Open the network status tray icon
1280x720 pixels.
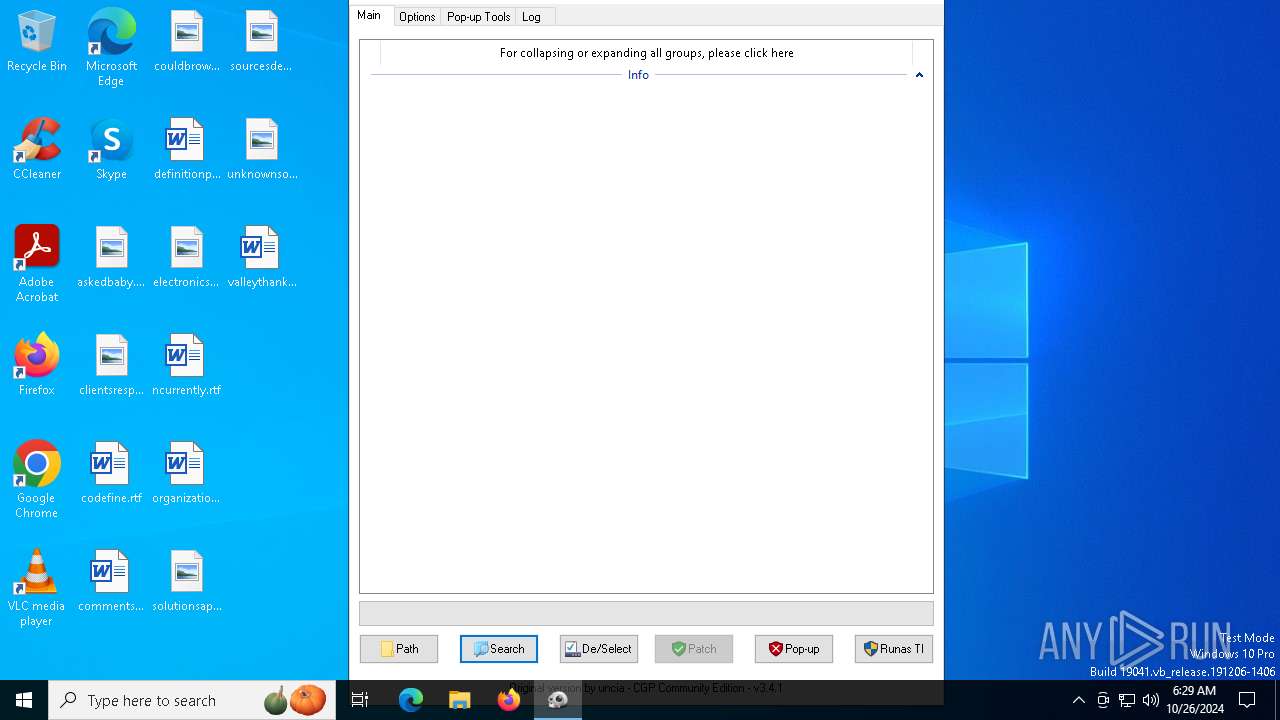click(1127, 700)
